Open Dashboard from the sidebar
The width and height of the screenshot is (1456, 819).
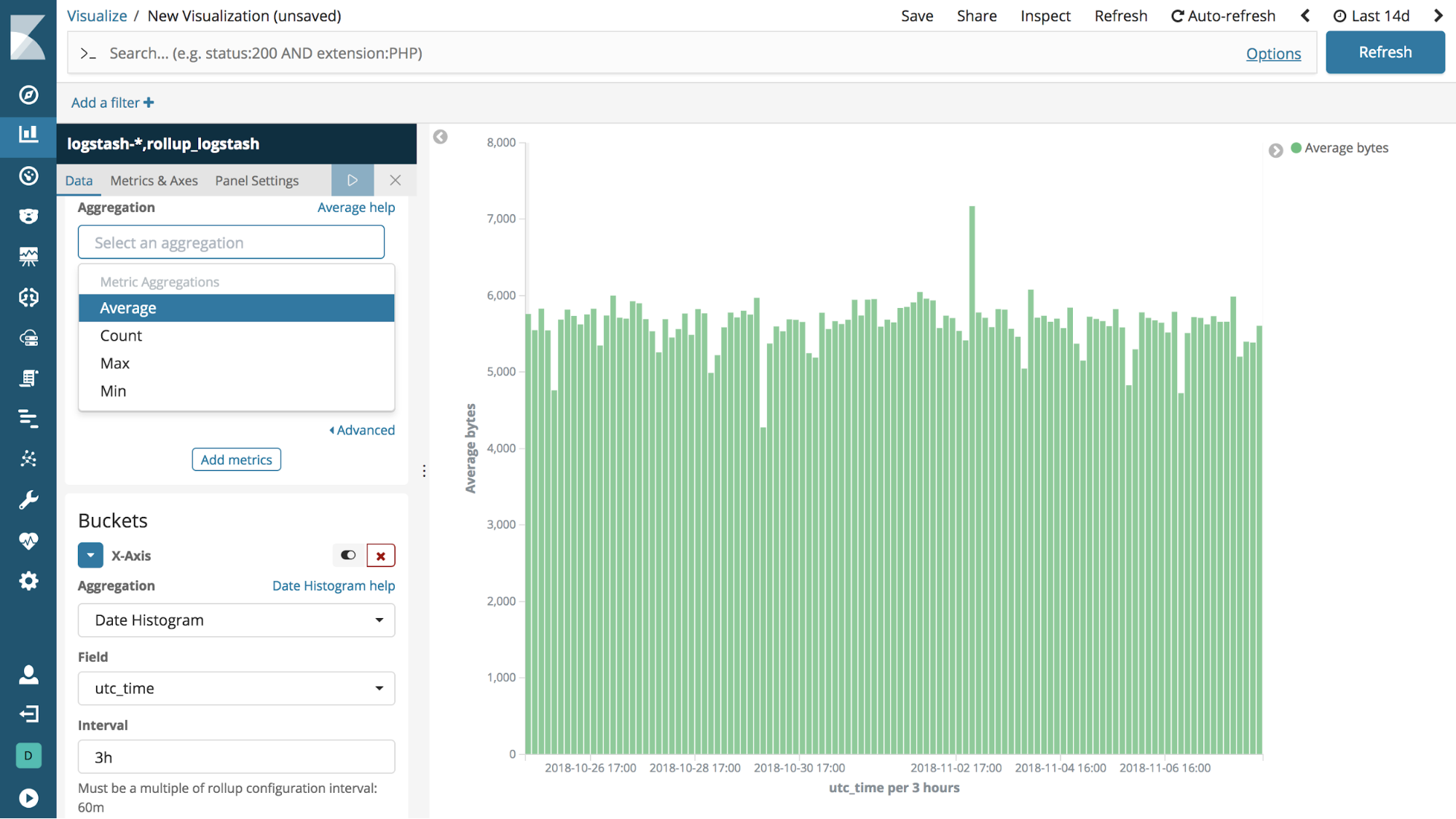point(28,175)
